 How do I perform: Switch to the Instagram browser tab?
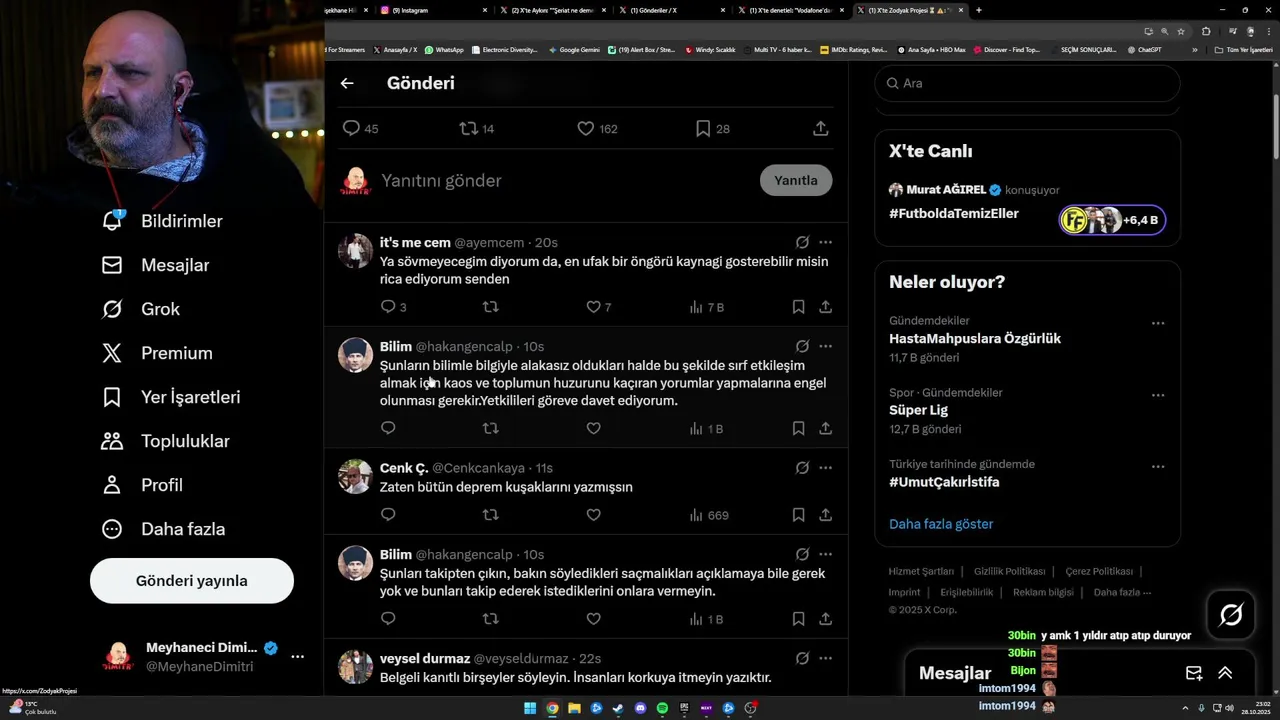pyautogui.click(x=433, y=10)
